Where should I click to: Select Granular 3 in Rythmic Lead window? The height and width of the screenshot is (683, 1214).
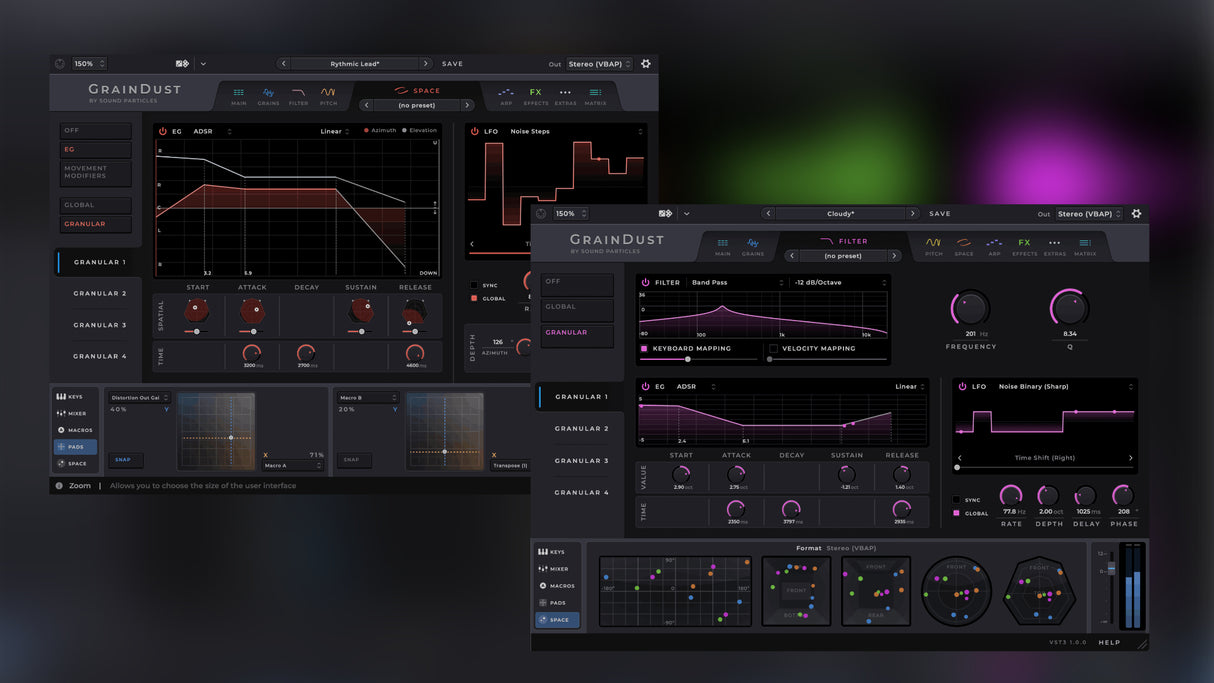[x=100, y=325]
